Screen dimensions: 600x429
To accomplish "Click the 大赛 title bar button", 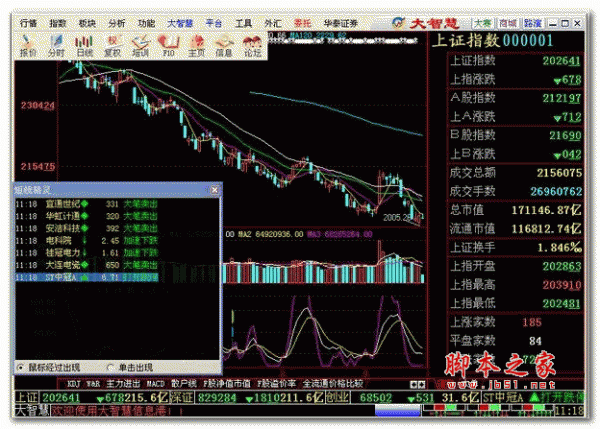I will click(x=483, y=23).
